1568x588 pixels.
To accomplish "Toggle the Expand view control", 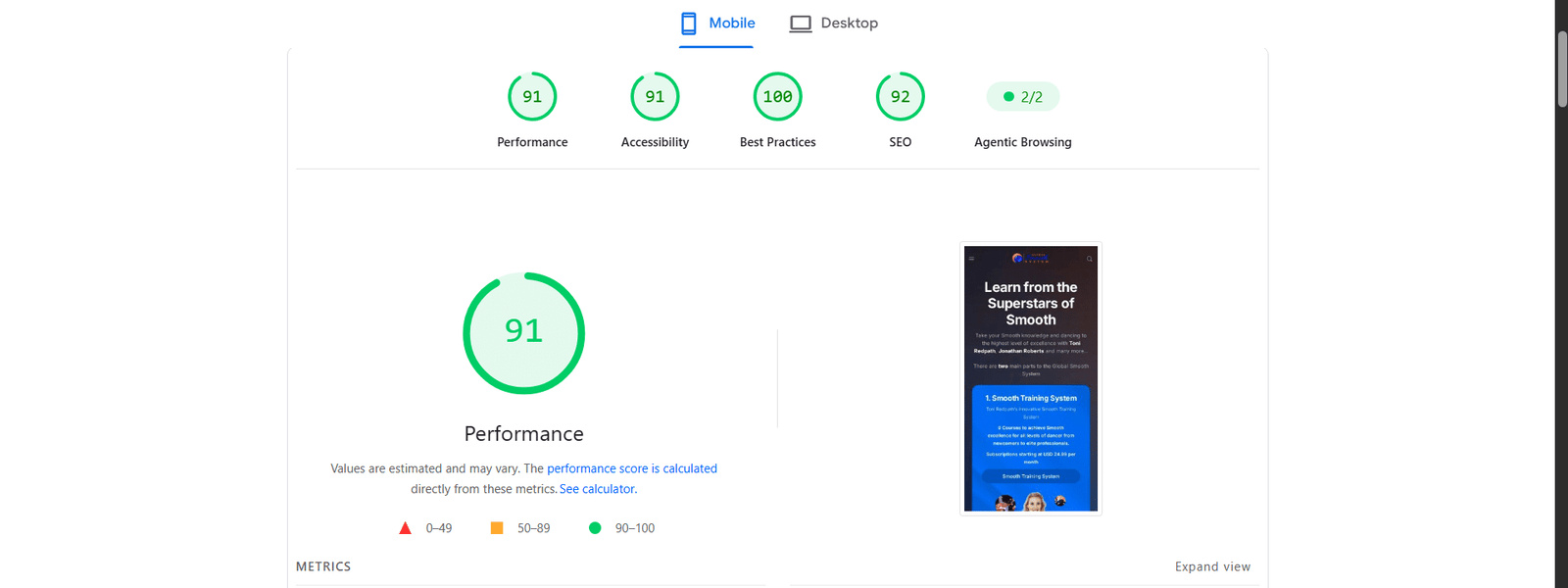I will pos(1212,566).
